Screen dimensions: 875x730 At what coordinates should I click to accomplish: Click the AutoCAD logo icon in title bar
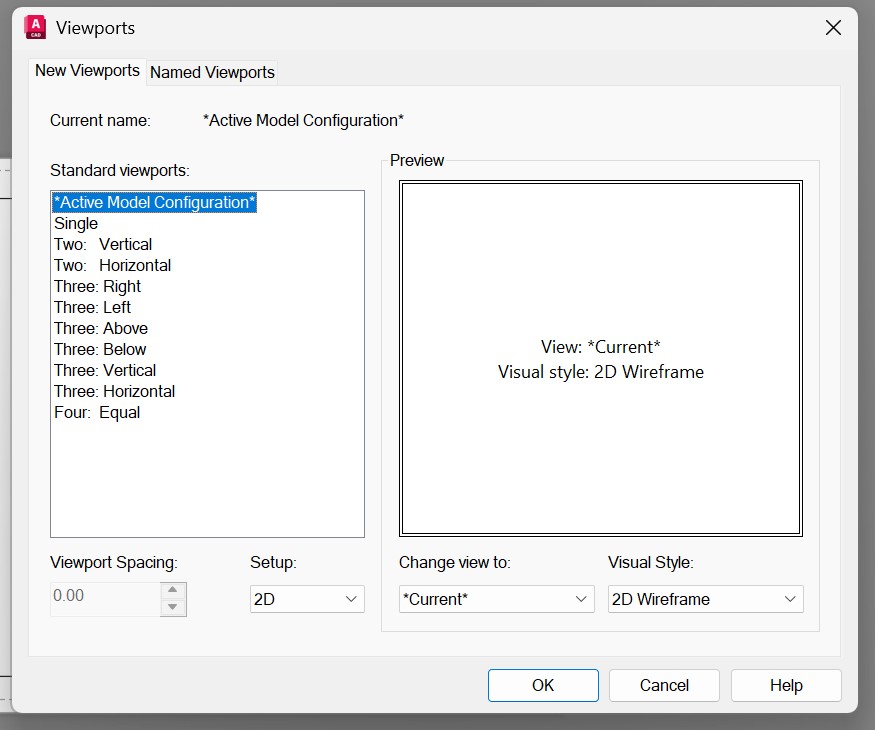[x=35, y=27]
